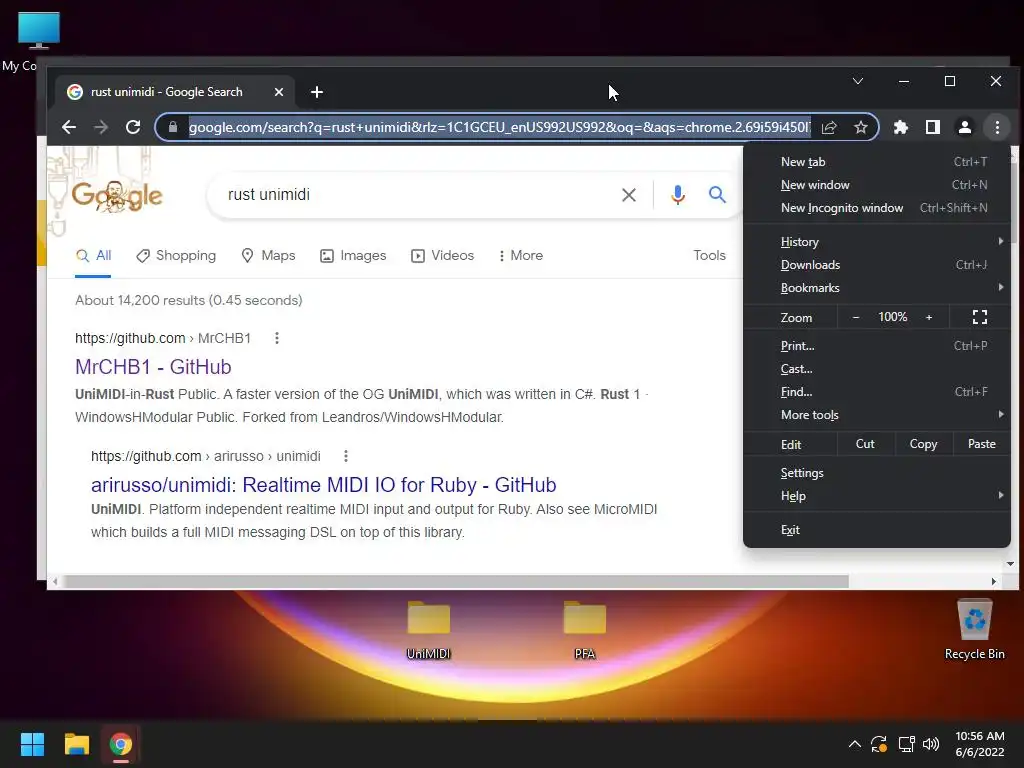
Task: Expand the History submenu
Action: [876, 242]
